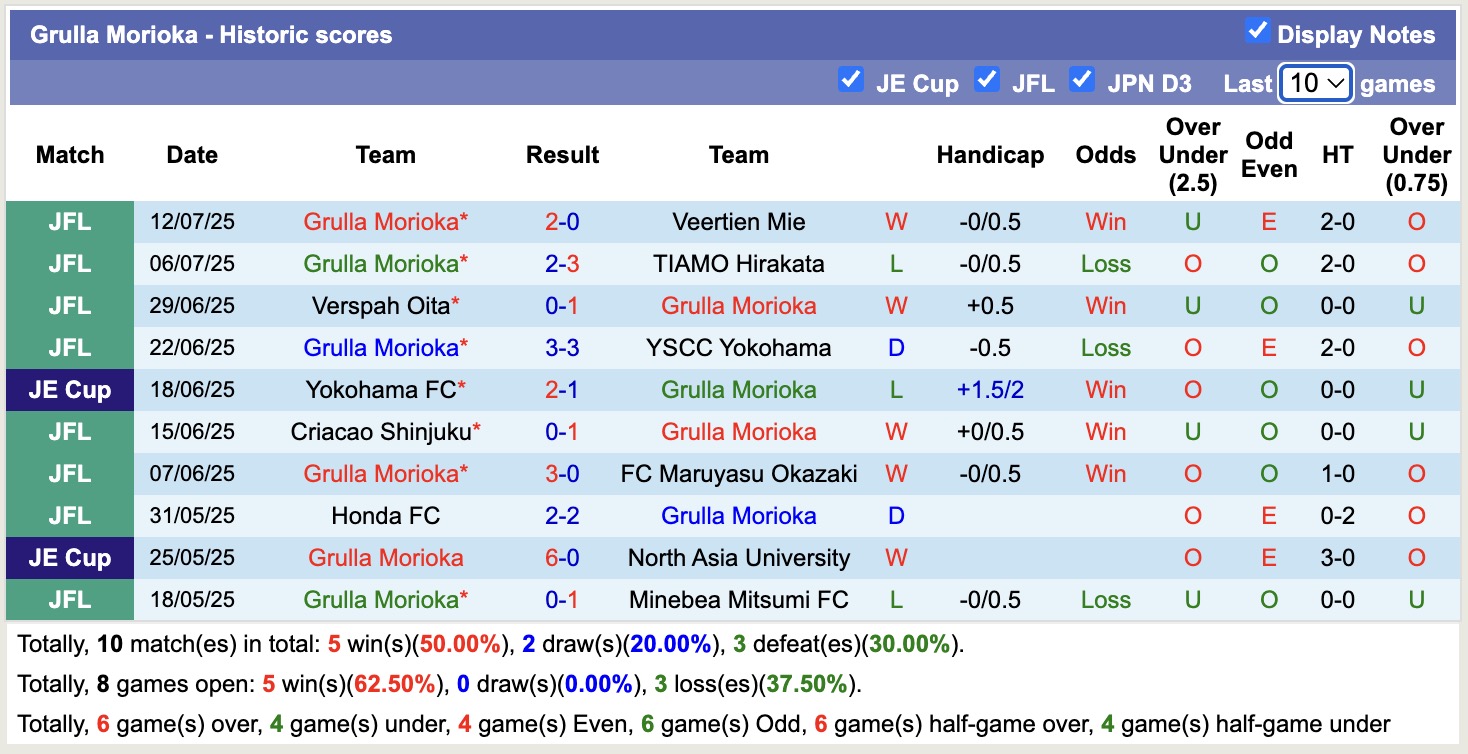Click the Honda FC team name

click(x=385, y=516)
